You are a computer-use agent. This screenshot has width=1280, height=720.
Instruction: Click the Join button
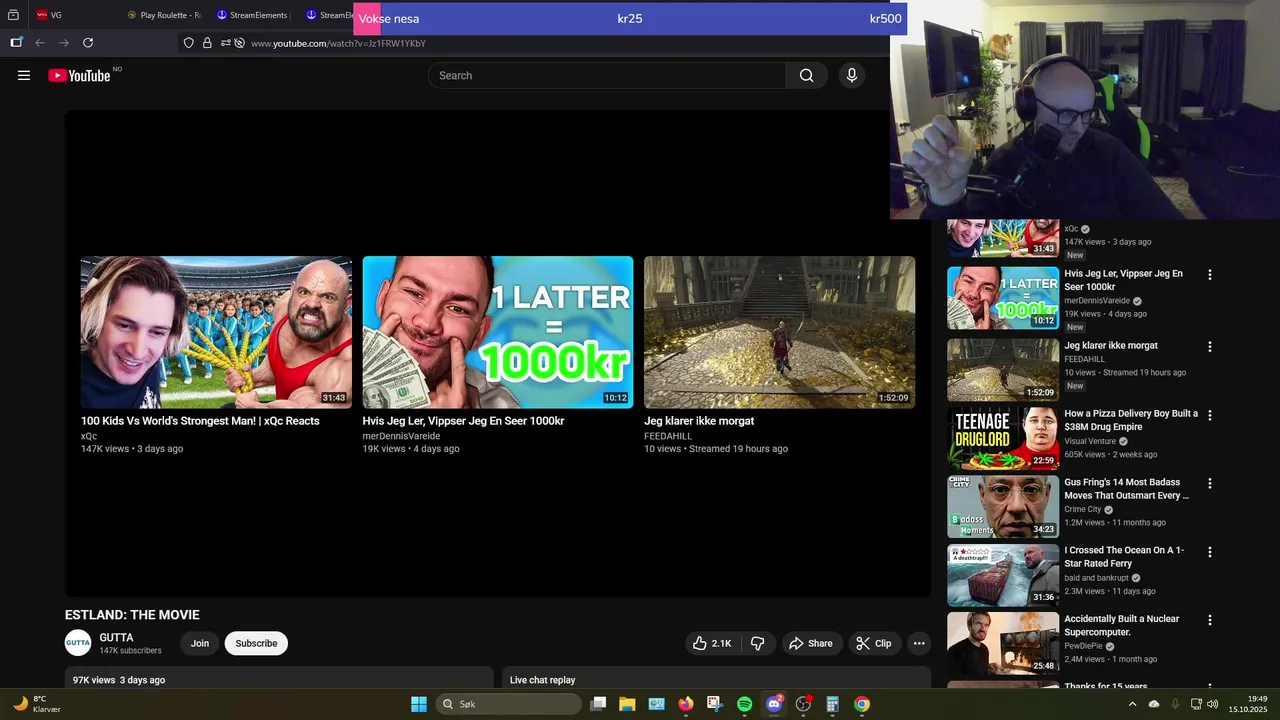click(200, 643)
